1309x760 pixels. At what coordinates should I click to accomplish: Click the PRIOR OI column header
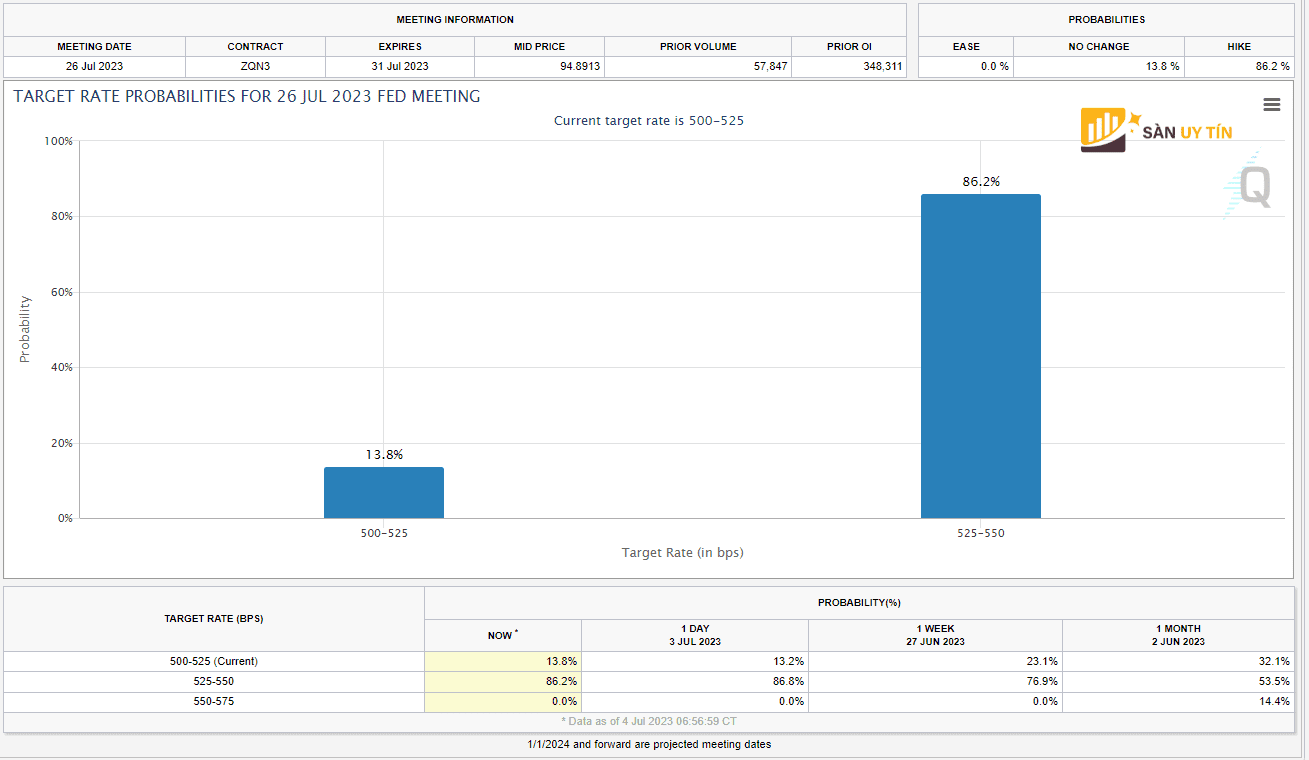tap(849, 47)
